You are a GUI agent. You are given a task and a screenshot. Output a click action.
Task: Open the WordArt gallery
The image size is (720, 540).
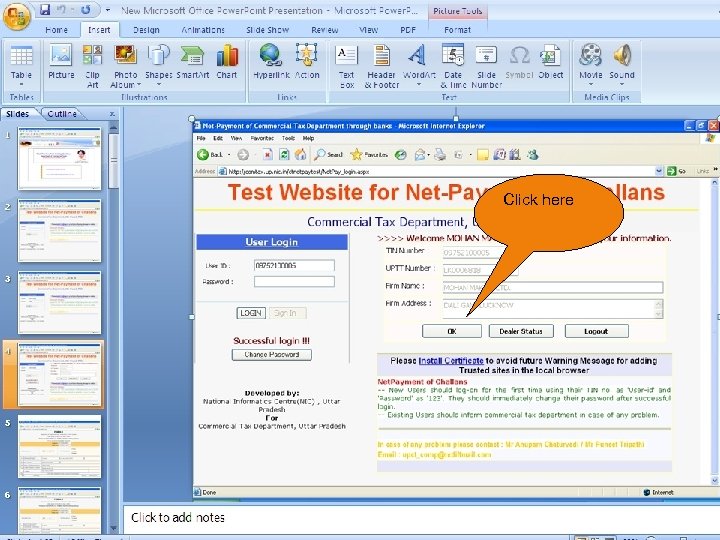418,67
